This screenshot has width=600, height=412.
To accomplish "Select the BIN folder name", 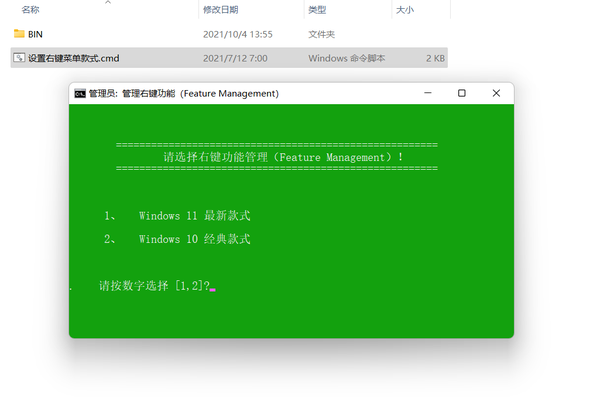I will tap(35, 34).
